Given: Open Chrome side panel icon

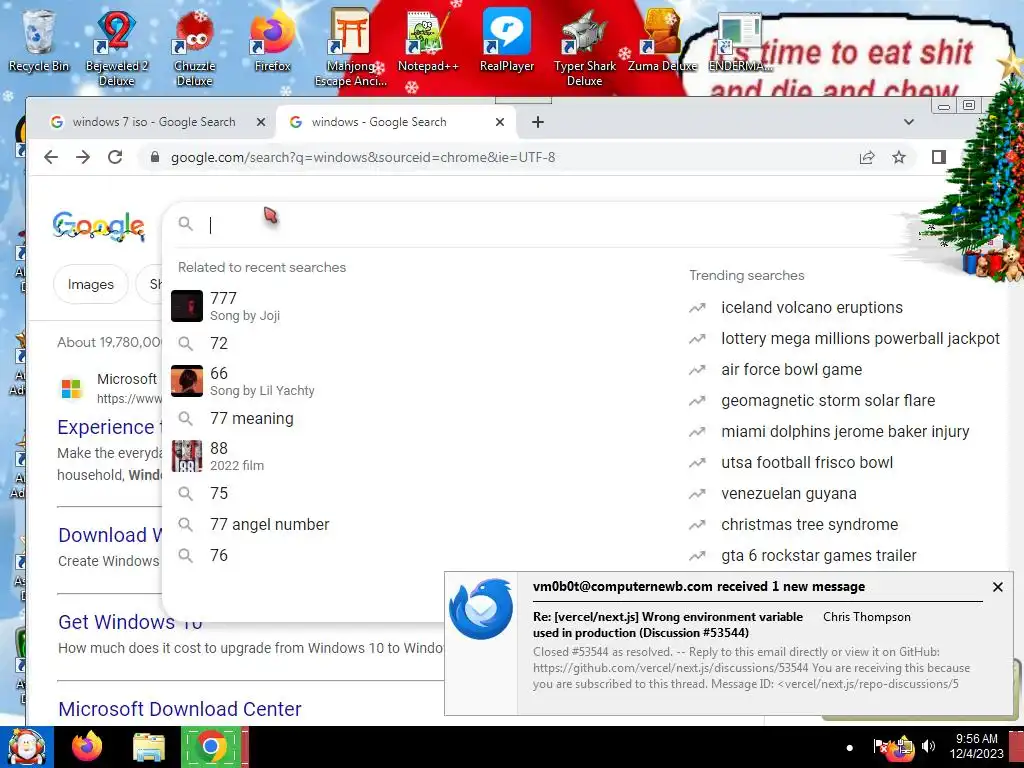Looking at the screenshot, I should pos(938,157).
